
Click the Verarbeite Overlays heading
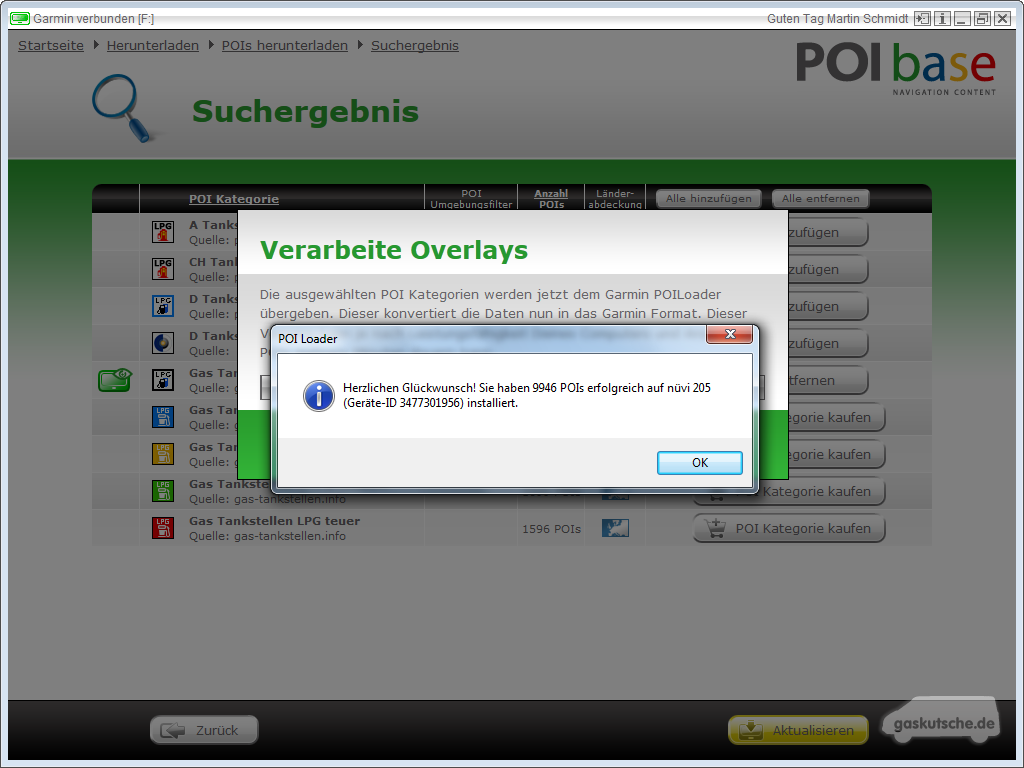click(x=394, y=250)
